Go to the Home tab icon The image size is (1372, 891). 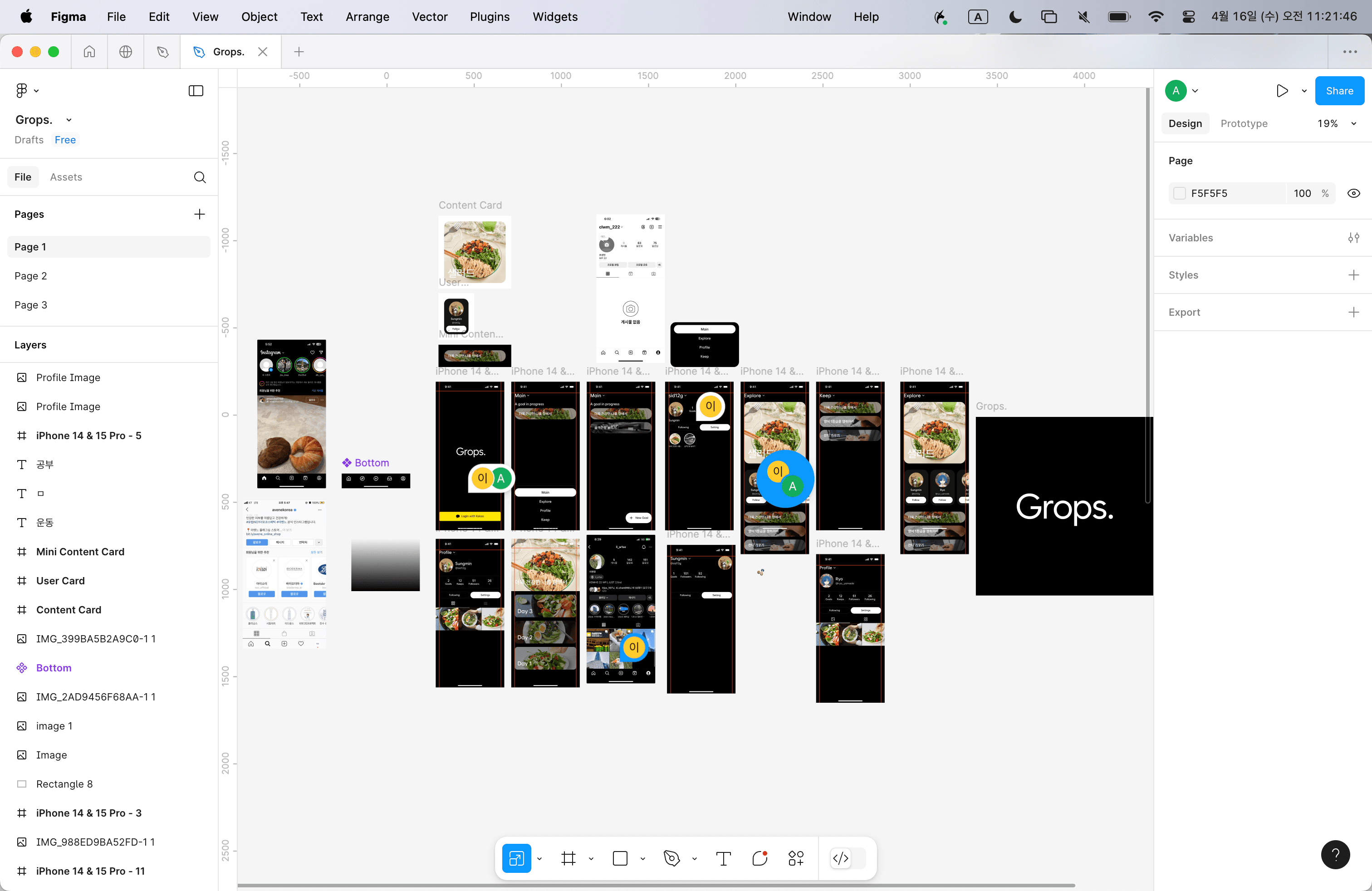click(89, 52)
